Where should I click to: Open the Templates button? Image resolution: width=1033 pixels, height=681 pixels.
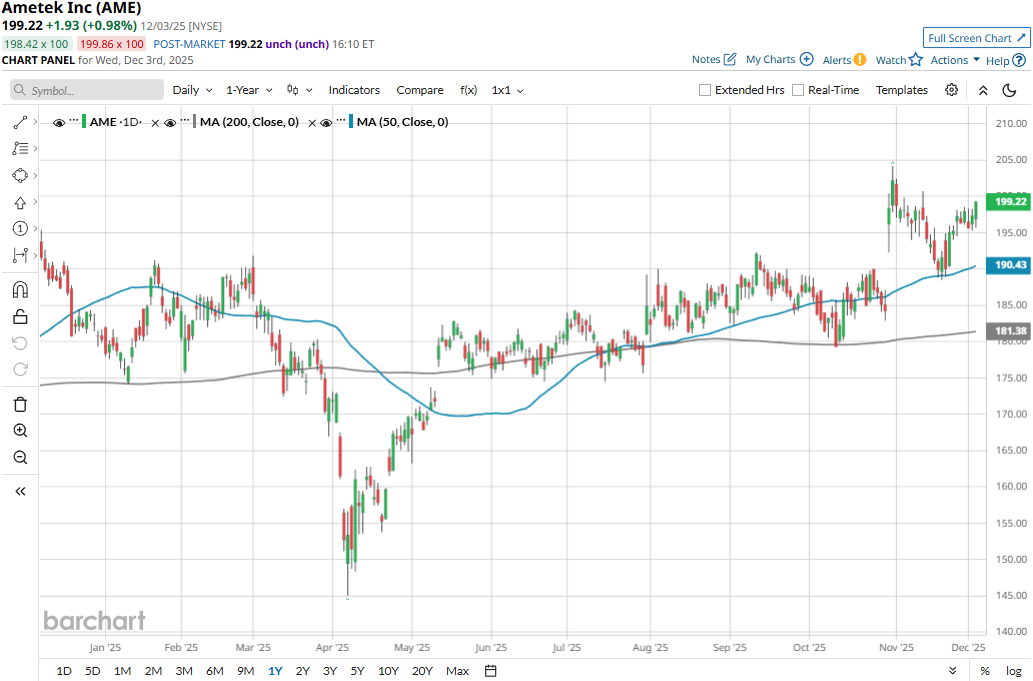tap(901, 90)
